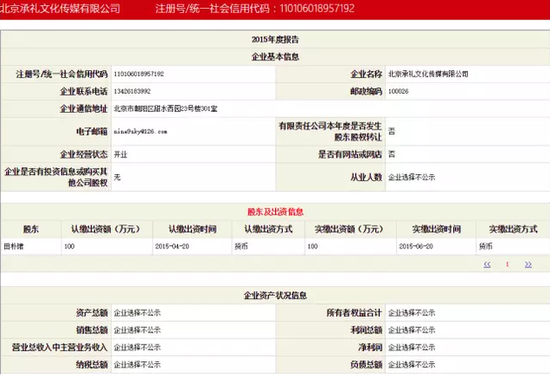The width and height of the screenshot is (550, 378).
Task: Select 企业选择不公示 next to 利润总额
Action: tap(412, 330)
